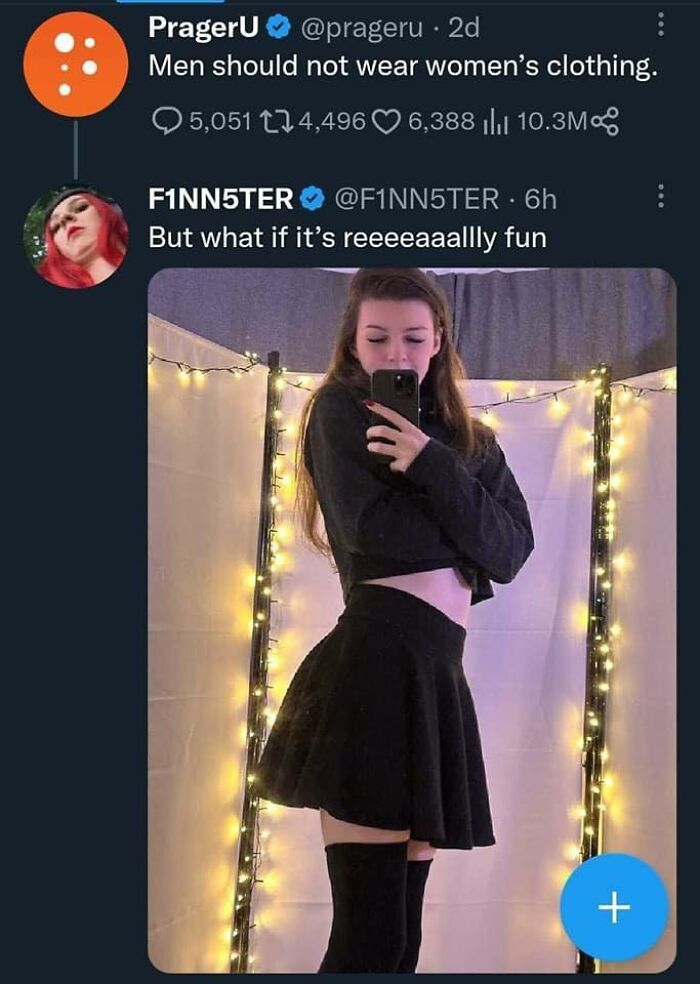Open the tweet text "Men should not wear women's clothing"
Screen dimensions: 700x984
tap(402, 68)
